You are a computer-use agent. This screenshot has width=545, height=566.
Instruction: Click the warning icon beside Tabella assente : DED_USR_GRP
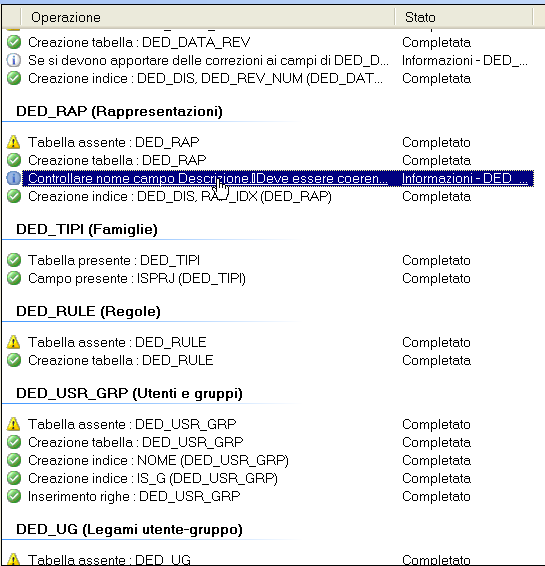(14, 424)
